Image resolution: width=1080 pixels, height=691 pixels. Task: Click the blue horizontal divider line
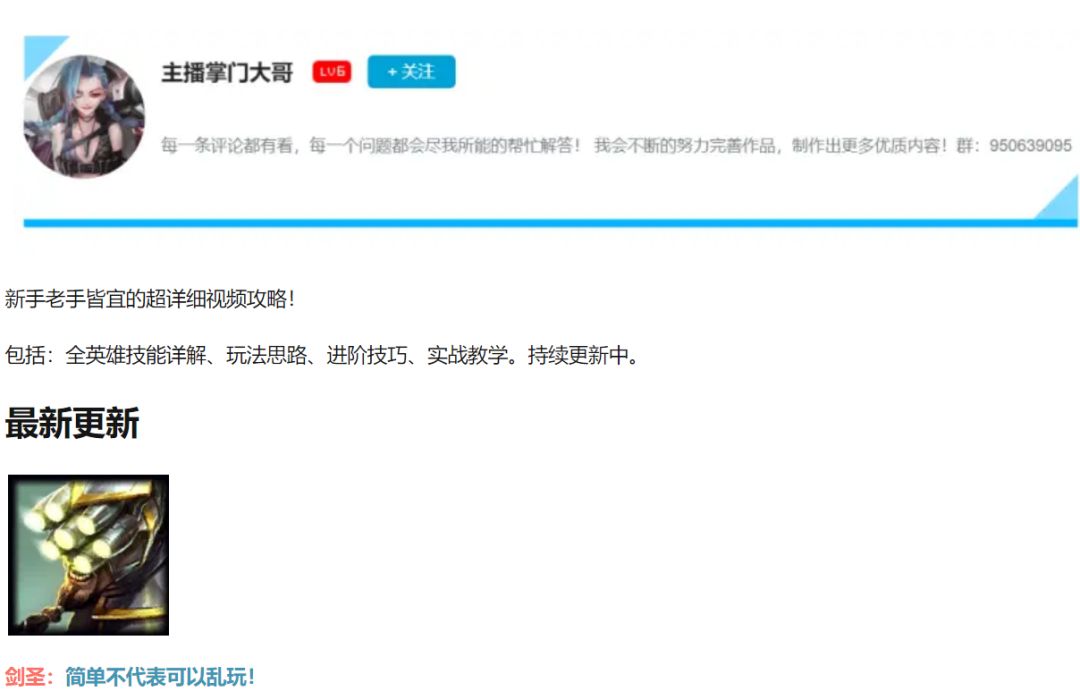pos(550,223)
